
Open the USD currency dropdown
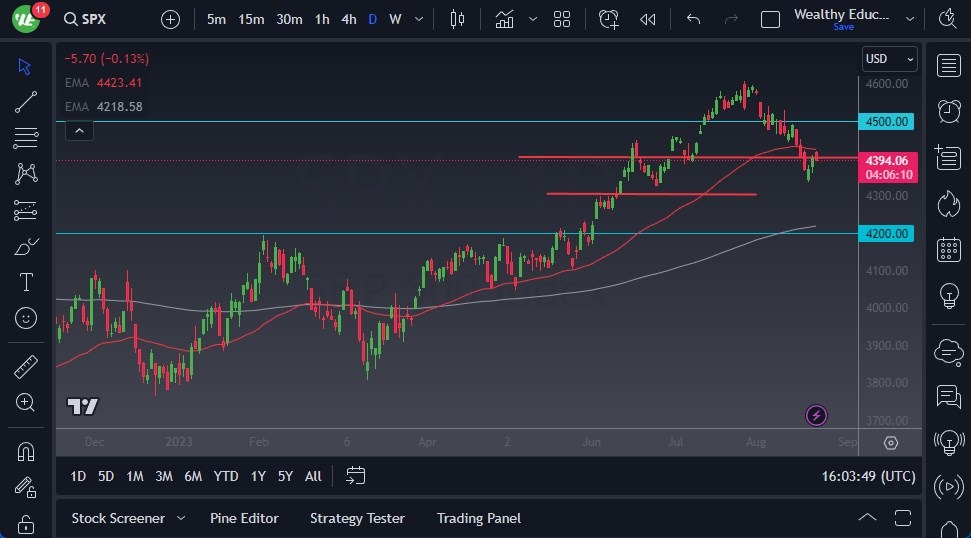tap(889, 59)
